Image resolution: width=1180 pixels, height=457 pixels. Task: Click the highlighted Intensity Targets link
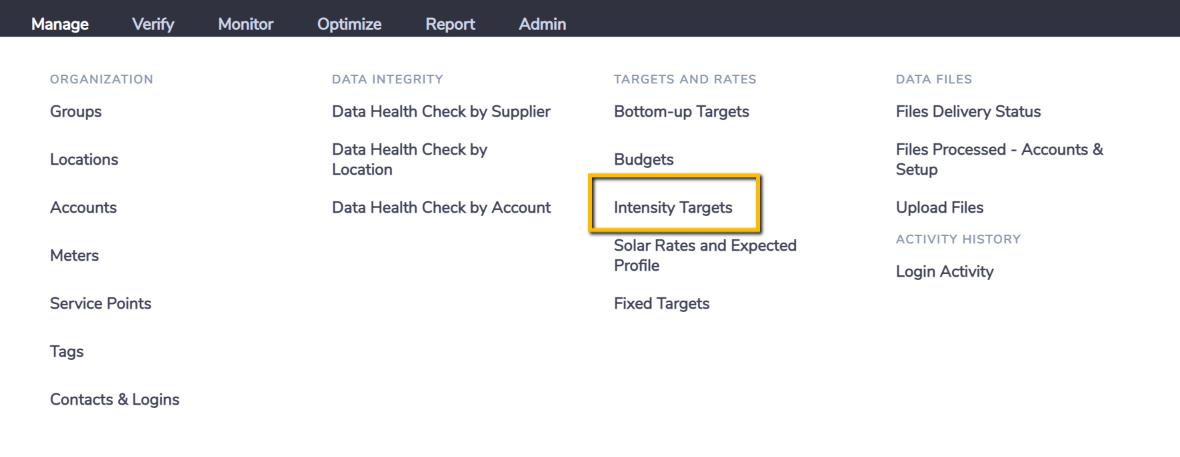click(674, 207)
